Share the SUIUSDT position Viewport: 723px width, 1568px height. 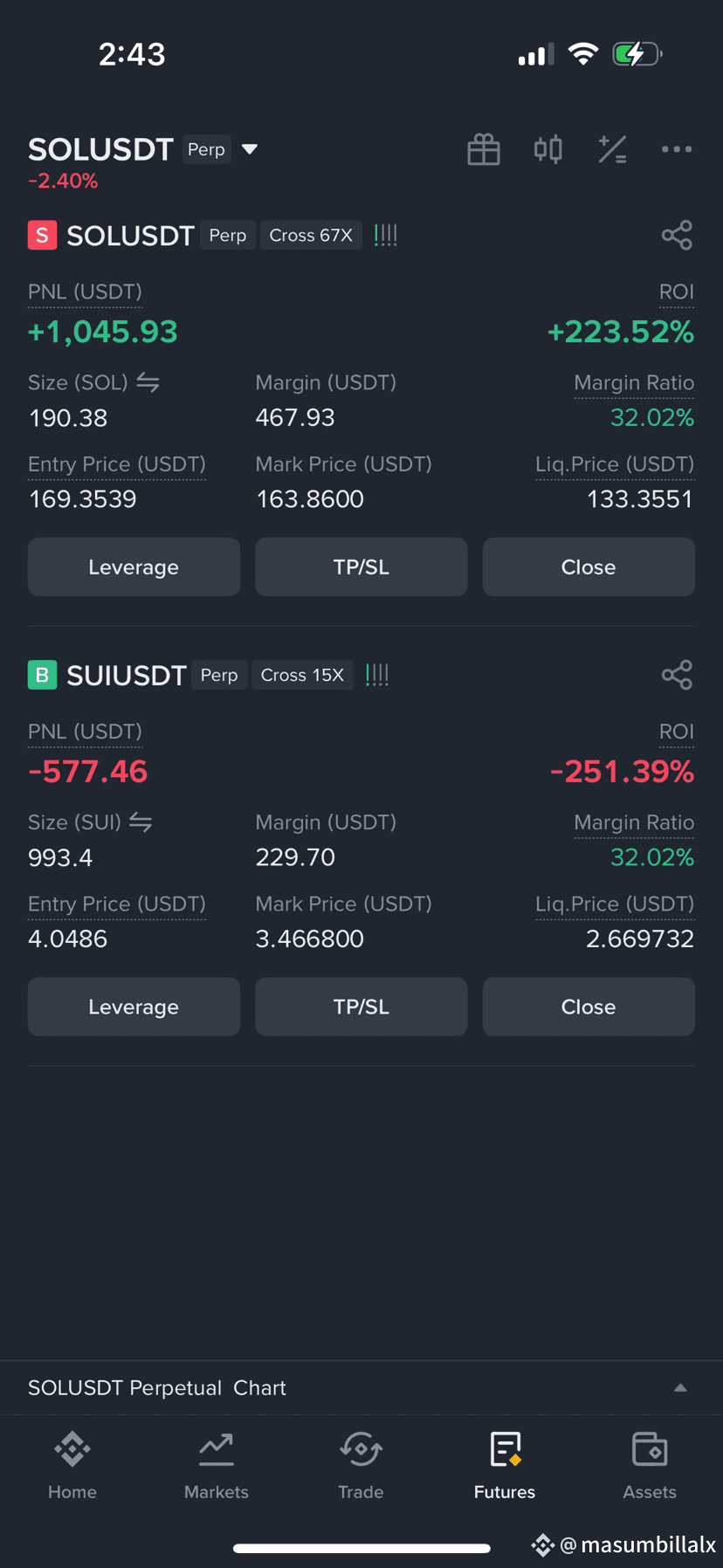[x=677, y=675]
